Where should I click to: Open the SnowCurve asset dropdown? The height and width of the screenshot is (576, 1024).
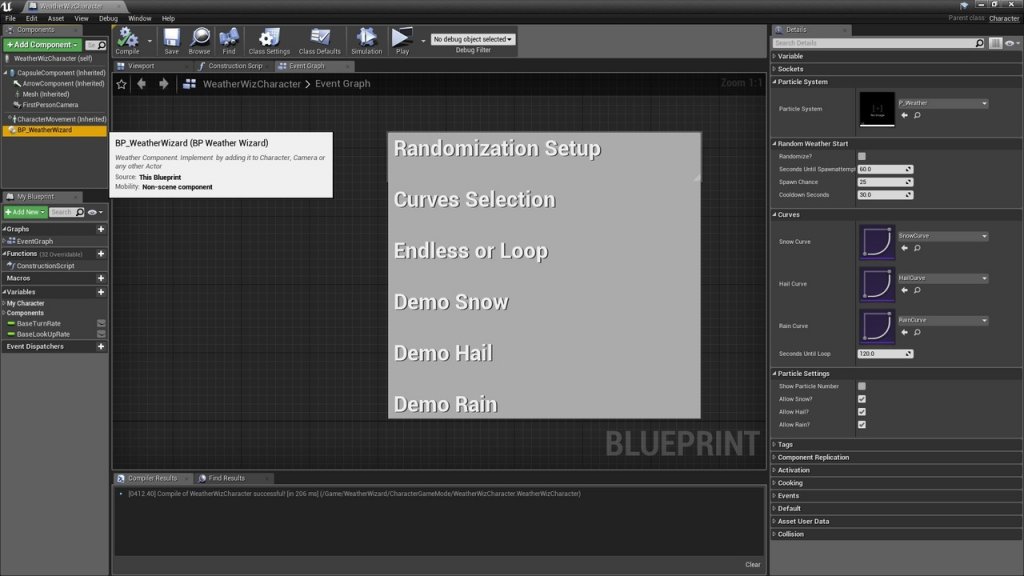point(943,236)
